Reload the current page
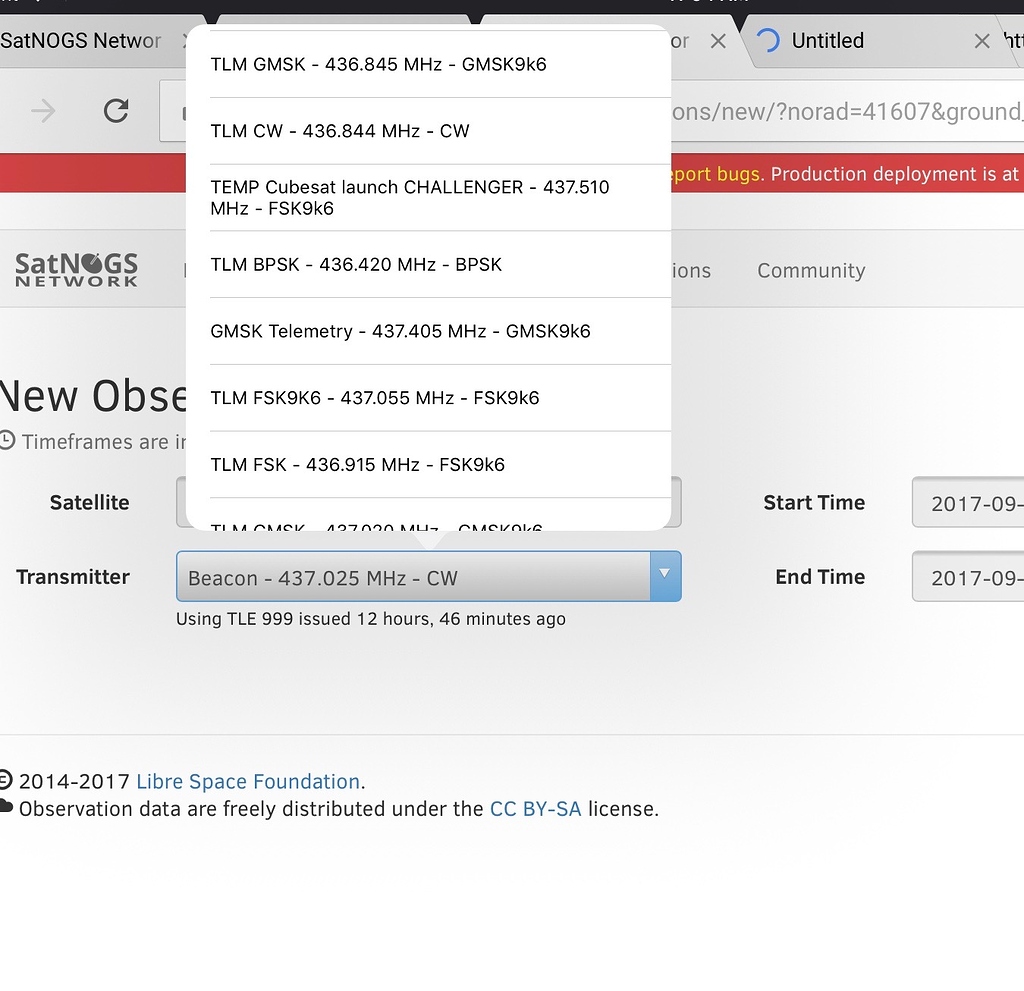The height and width of the screenshot is (991, 1024). [116, 111]
